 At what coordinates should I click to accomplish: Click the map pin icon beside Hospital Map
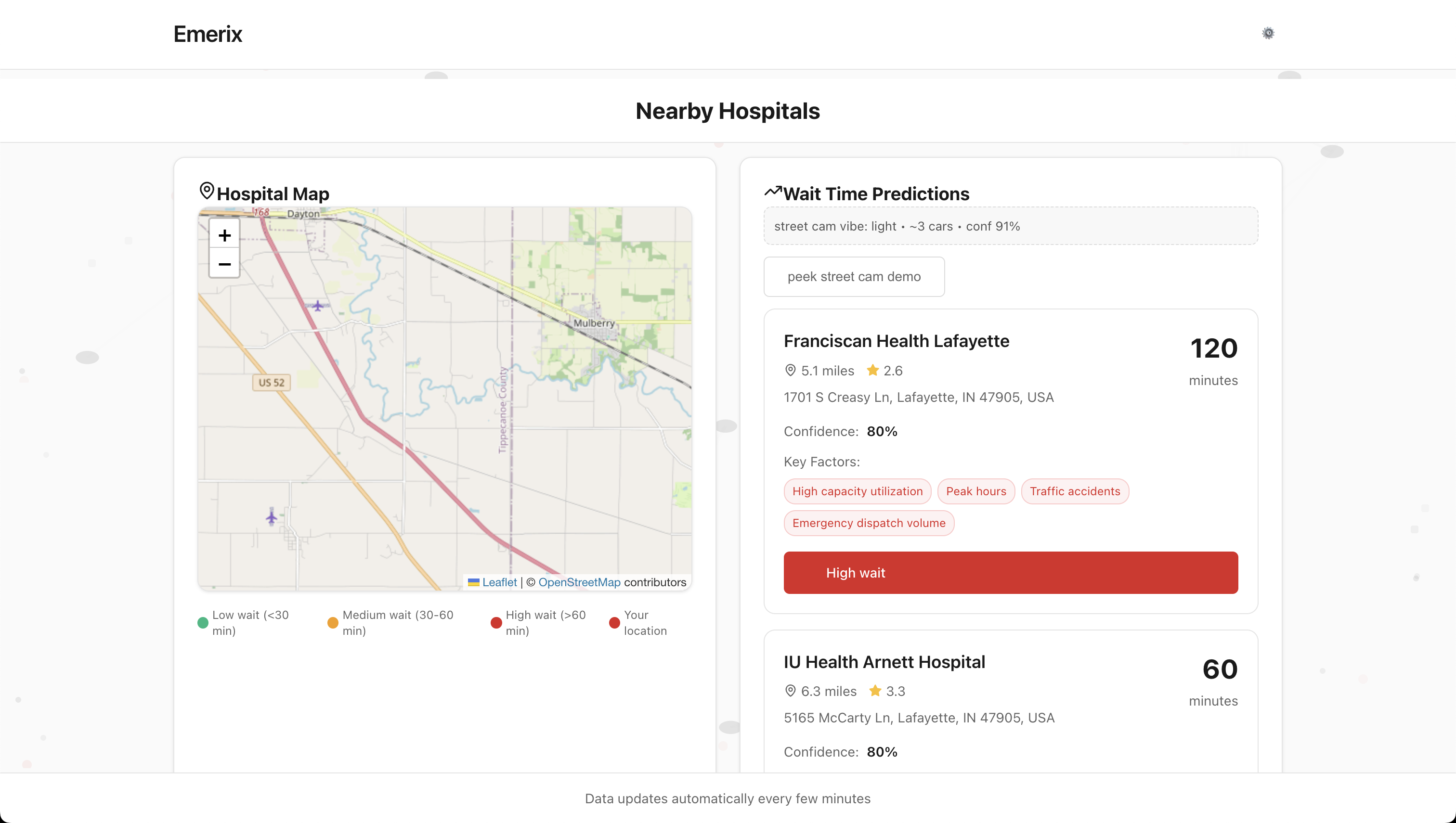click(207, 191)
